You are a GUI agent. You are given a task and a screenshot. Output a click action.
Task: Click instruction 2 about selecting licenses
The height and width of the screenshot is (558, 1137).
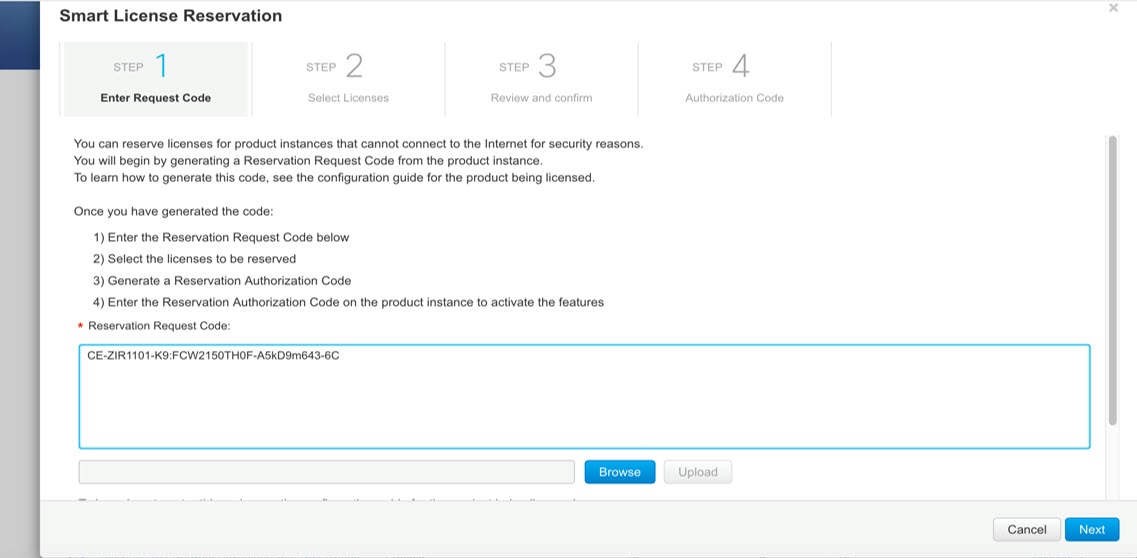point(195,259)
